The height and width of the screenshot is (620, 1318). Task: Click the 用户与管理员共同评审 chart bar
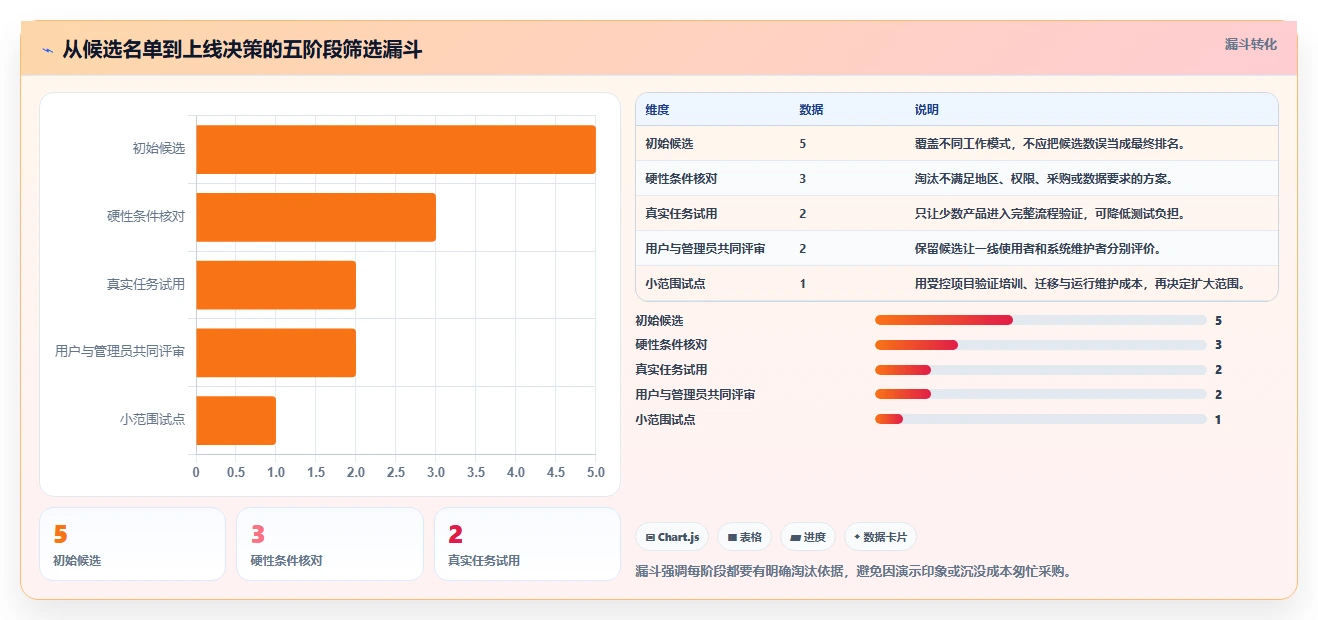point(276,353)
